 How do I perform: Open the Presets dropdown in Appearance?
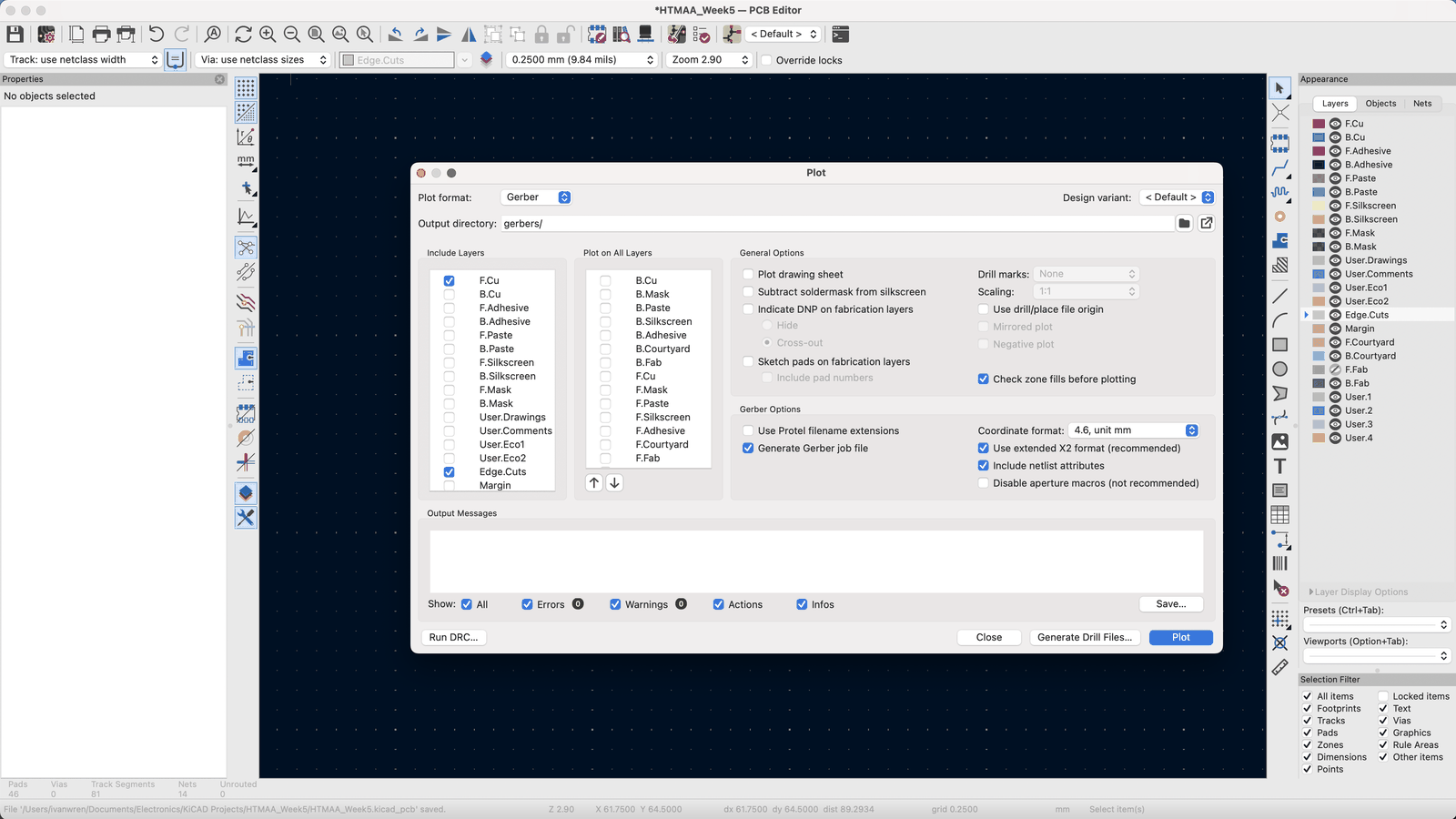1376,624
